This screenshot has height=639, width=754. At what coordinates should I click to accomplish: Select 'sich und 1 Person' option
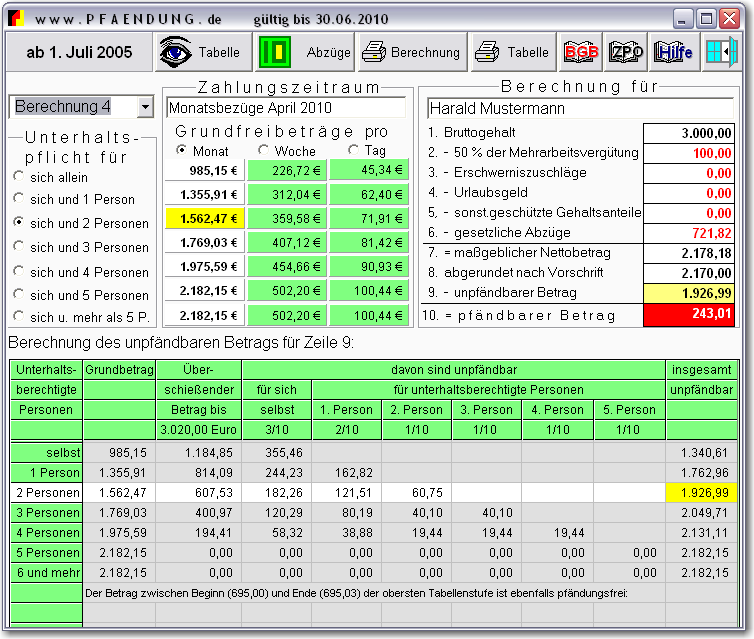point(18,198)
